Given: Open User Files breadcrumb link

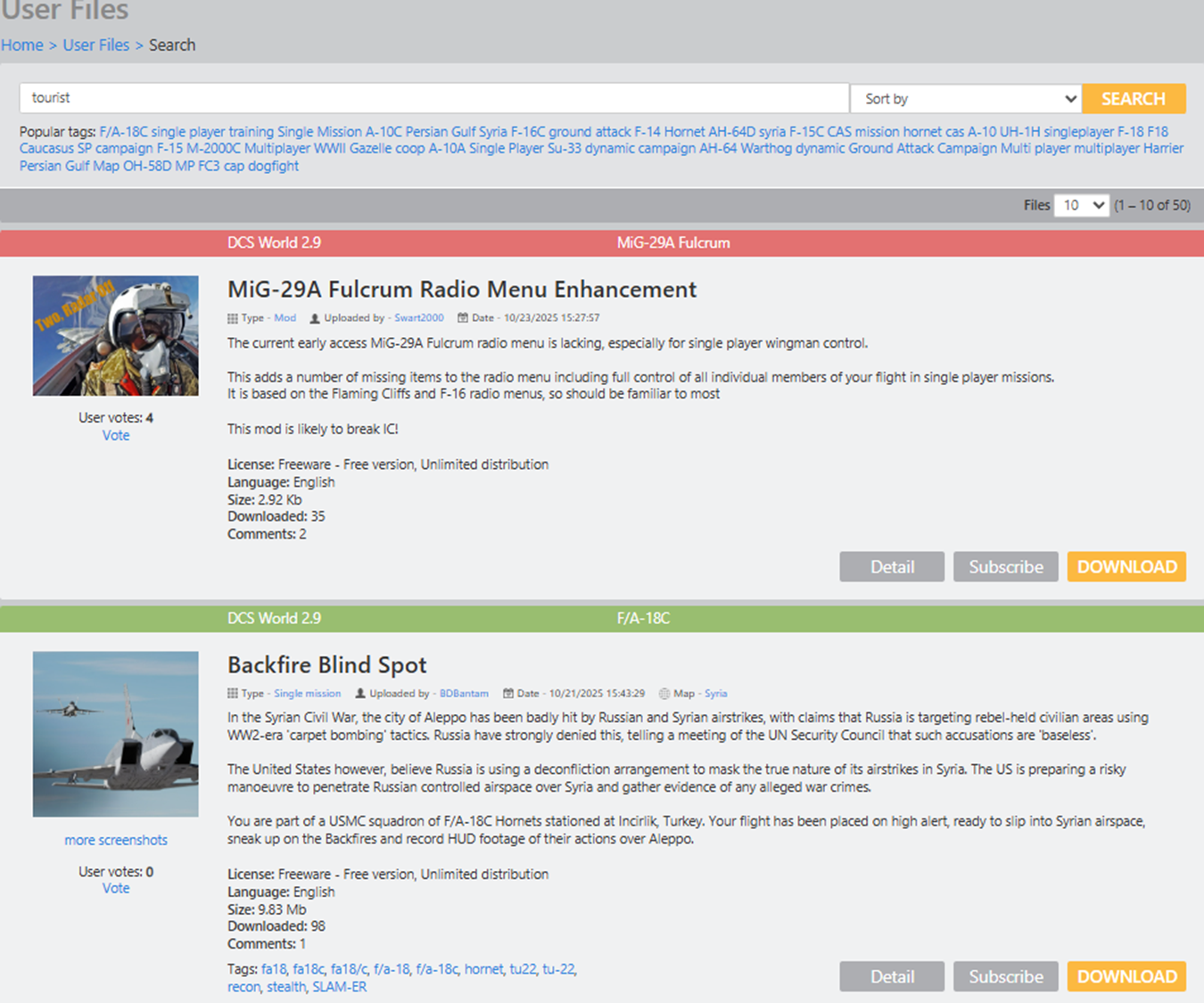Looking at the screenshot, I should pyautogui.click(x=96, y=45).
